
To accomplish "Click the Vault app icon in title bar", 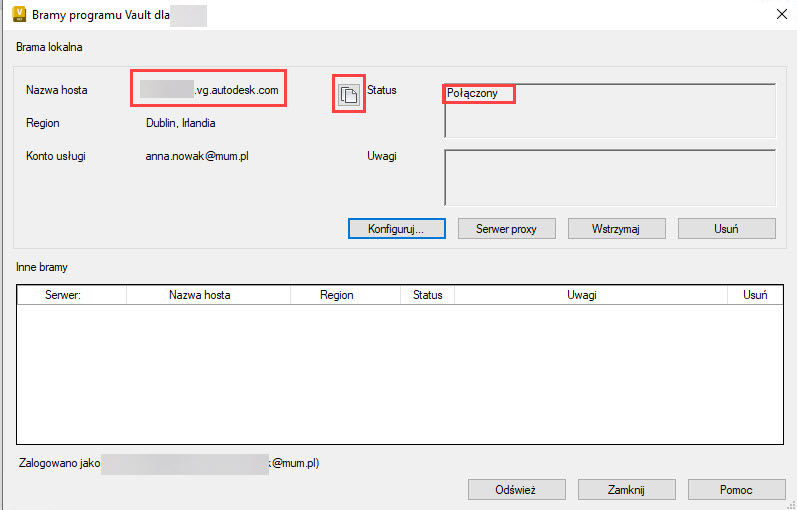I will [16, 15].
